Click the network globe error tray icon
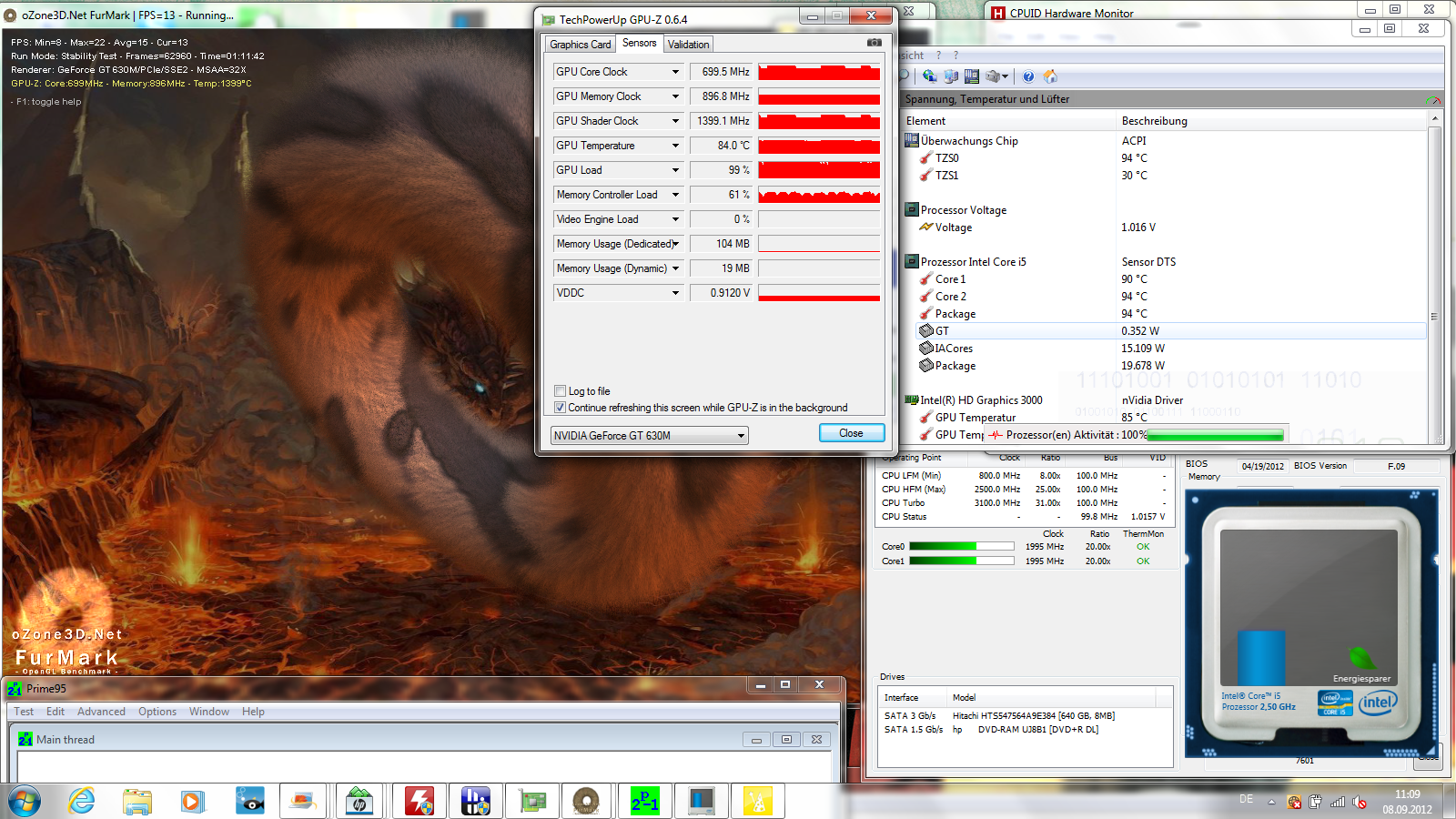The image size is (1456, 819). coord(1294,802)
